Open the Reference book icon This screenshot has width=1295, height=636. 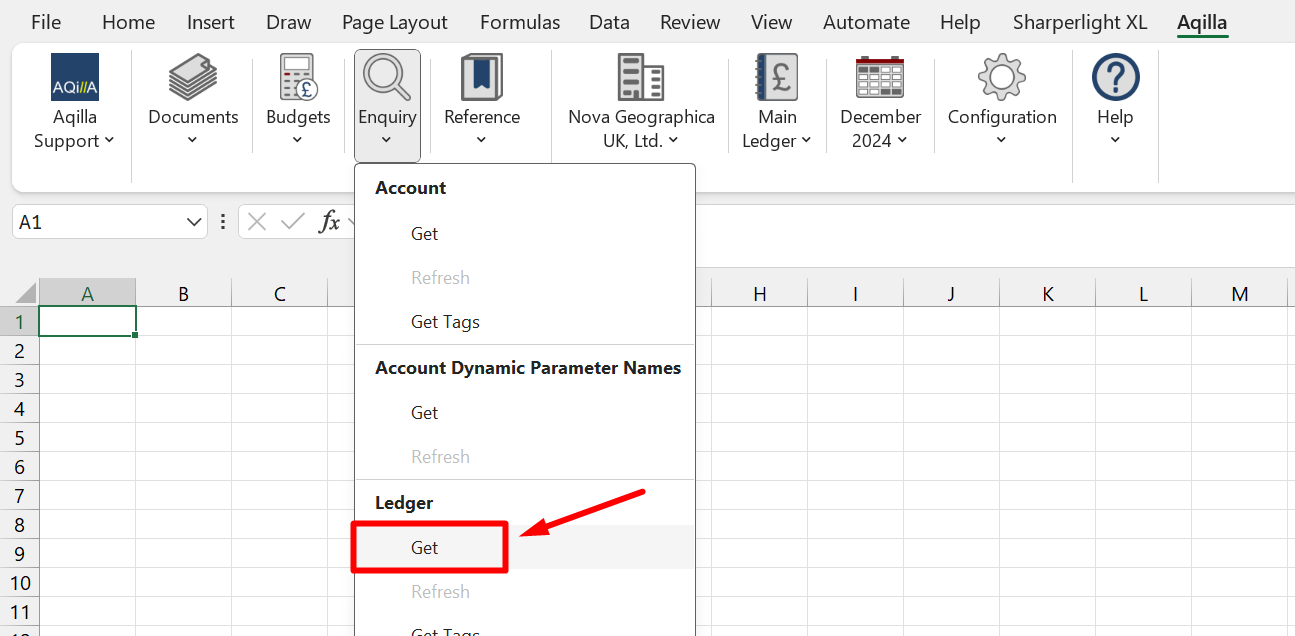(481, 77)
